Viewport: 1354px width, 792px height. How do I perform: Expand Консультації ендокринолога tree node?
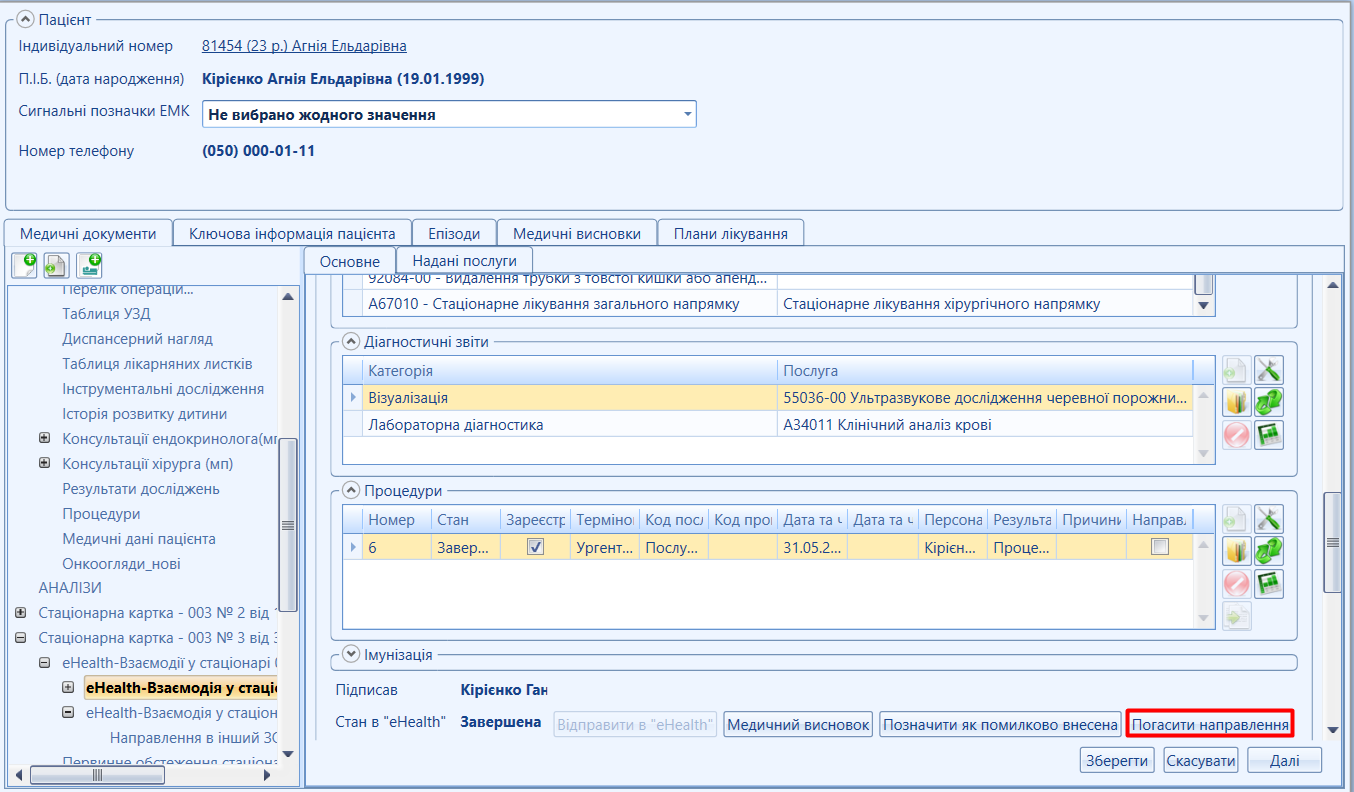tap(44, 438)
